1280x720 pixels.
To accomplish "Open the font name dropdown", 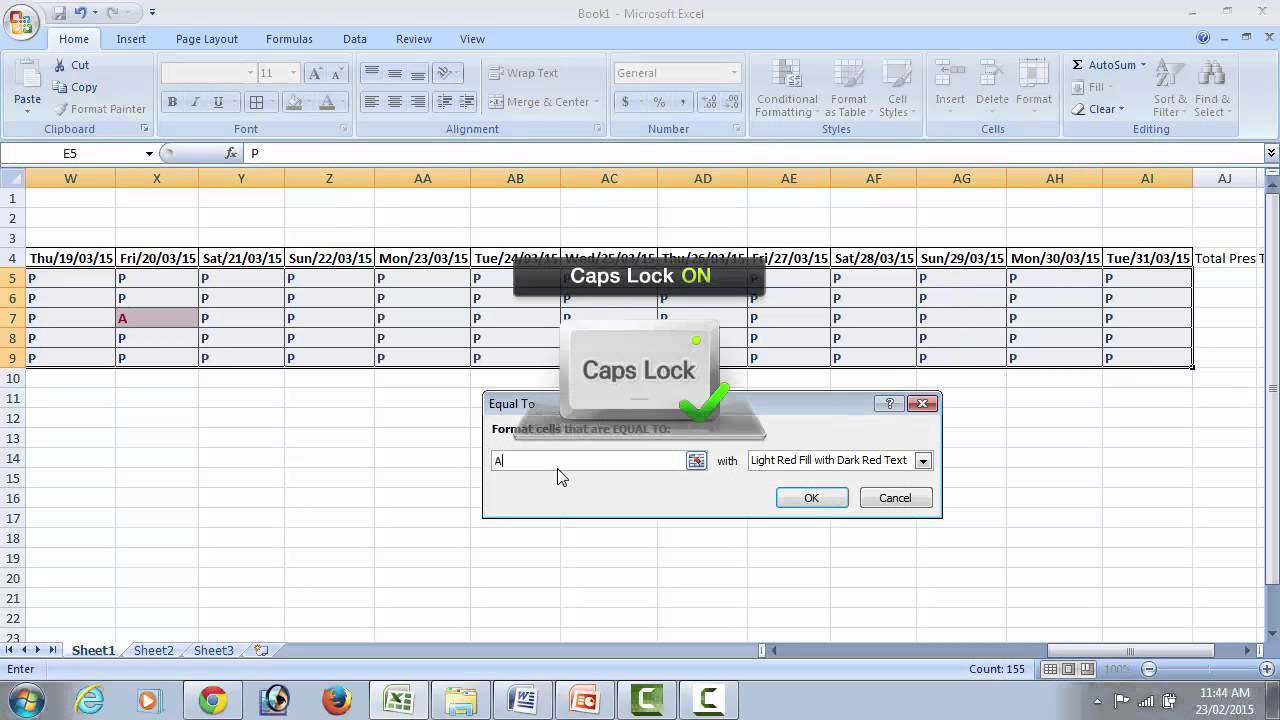I will pos(250,73).
